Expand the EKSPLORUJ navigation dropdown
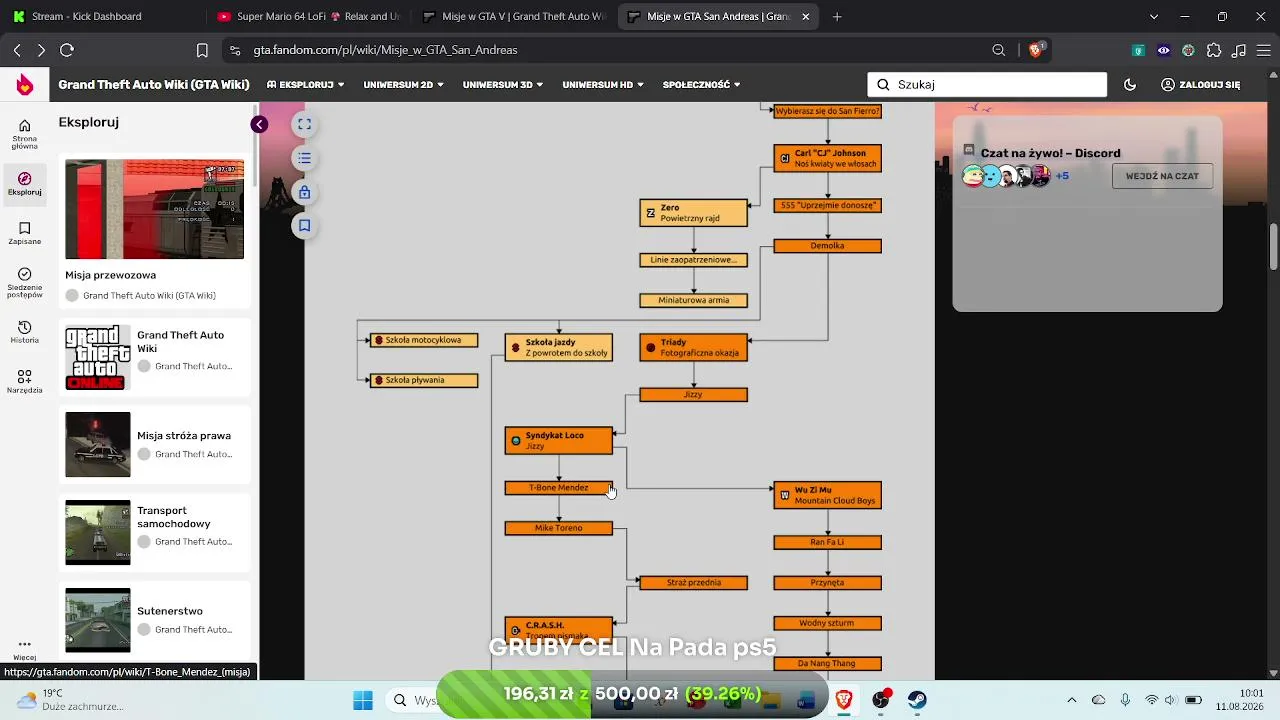Screen dimensions: 1280x720 click(x=306, y=85)
